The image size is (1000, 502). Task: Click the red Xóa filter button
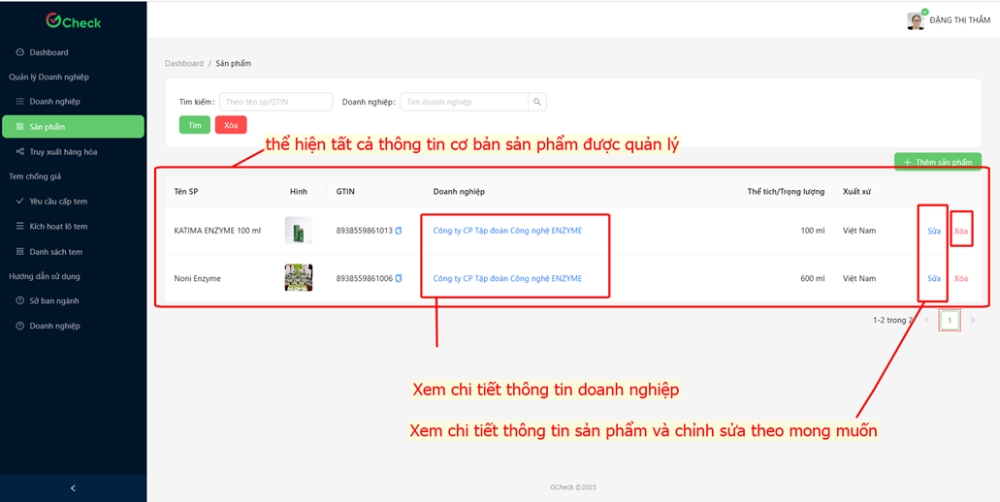pos(231,125)
